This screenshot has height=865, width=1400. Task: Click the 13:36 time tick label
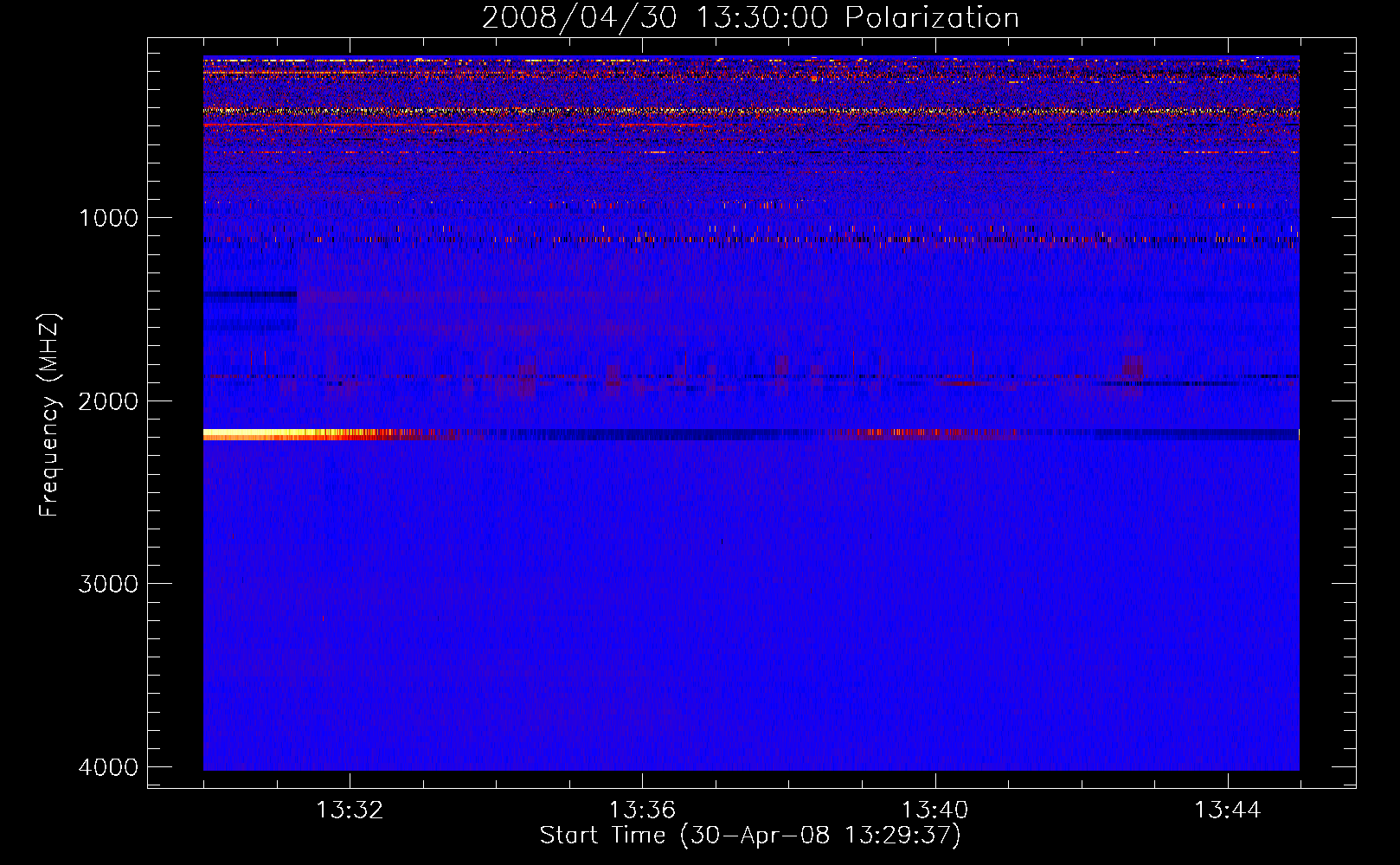642,811
